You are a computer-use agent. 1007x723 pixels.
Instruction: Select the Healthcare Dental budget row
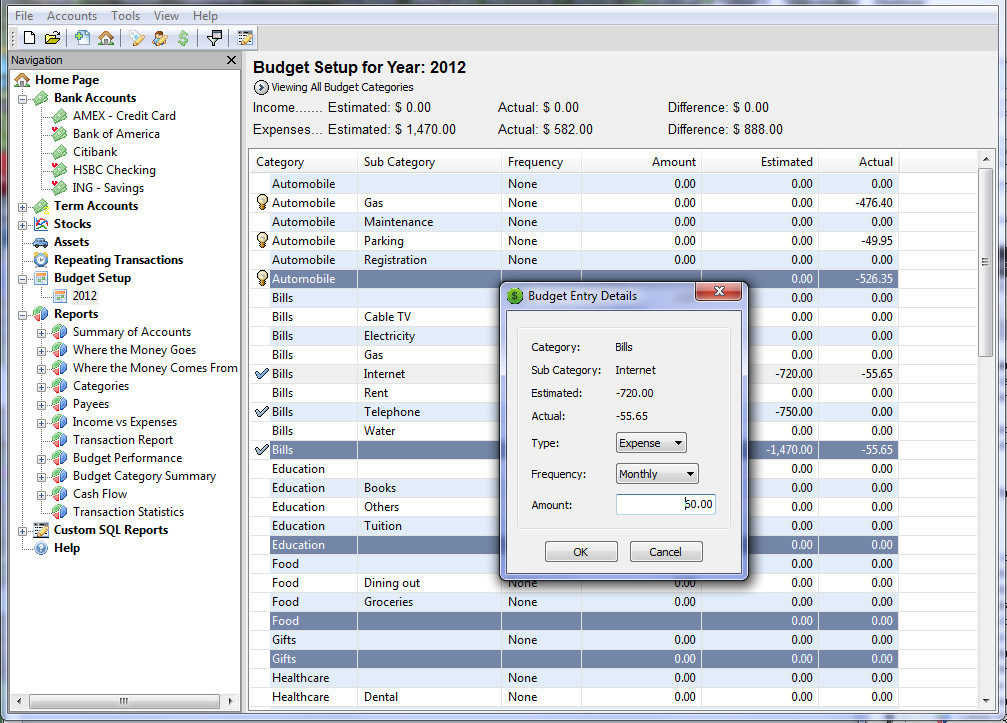pyautogui.click(x=574, y=697)
